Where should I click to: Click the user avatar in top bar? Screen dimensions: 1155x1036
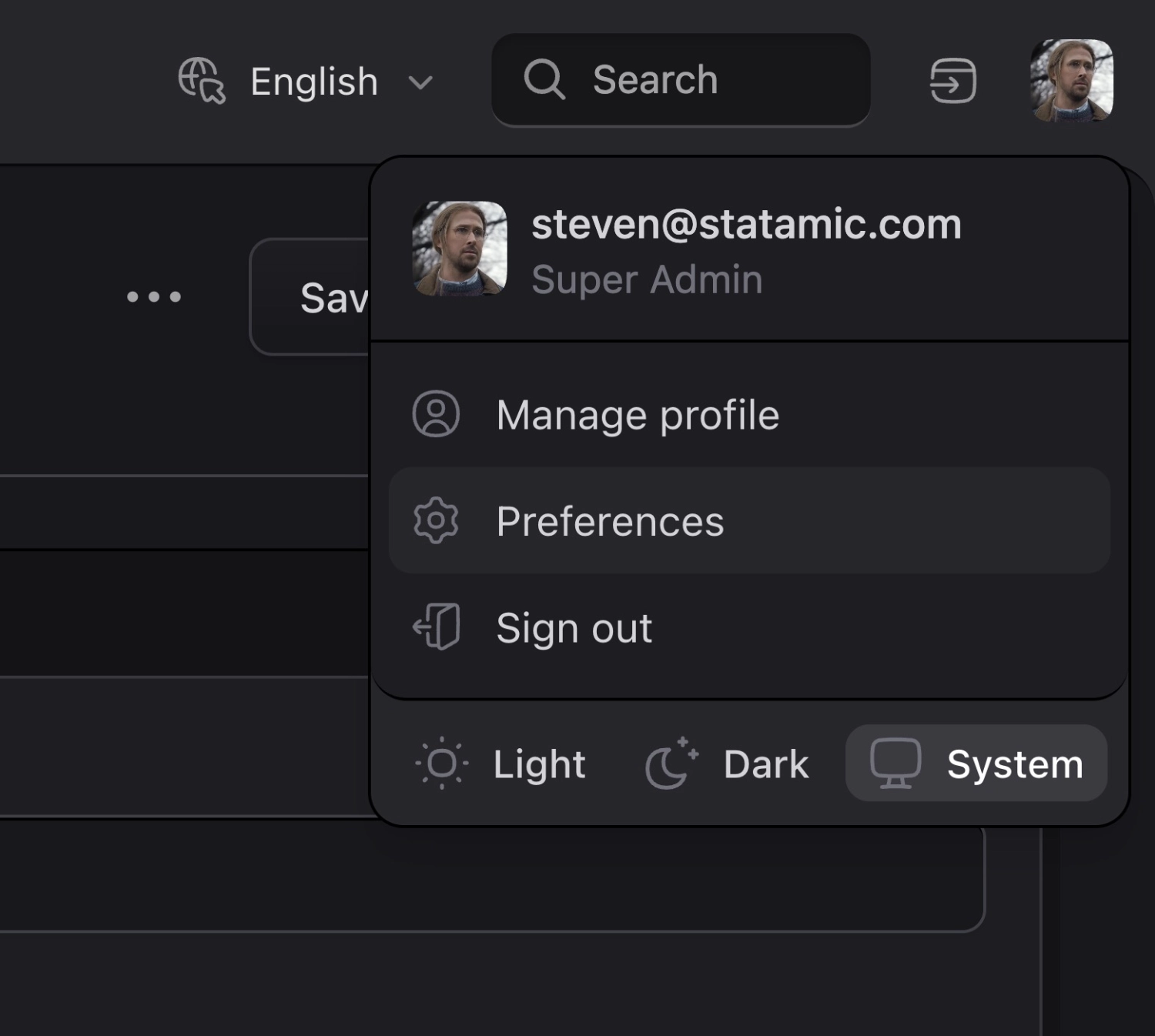1071,81
